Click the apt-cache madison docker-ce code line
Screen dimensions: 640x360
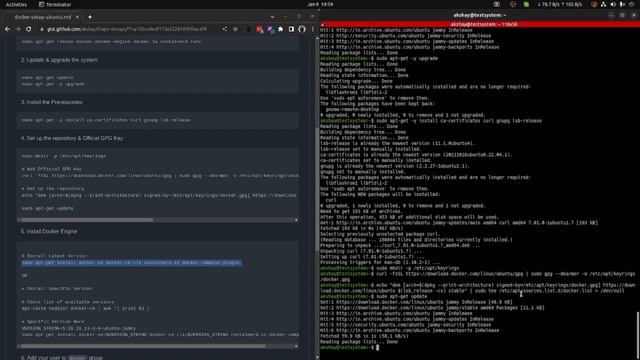[x=86, y=309]
